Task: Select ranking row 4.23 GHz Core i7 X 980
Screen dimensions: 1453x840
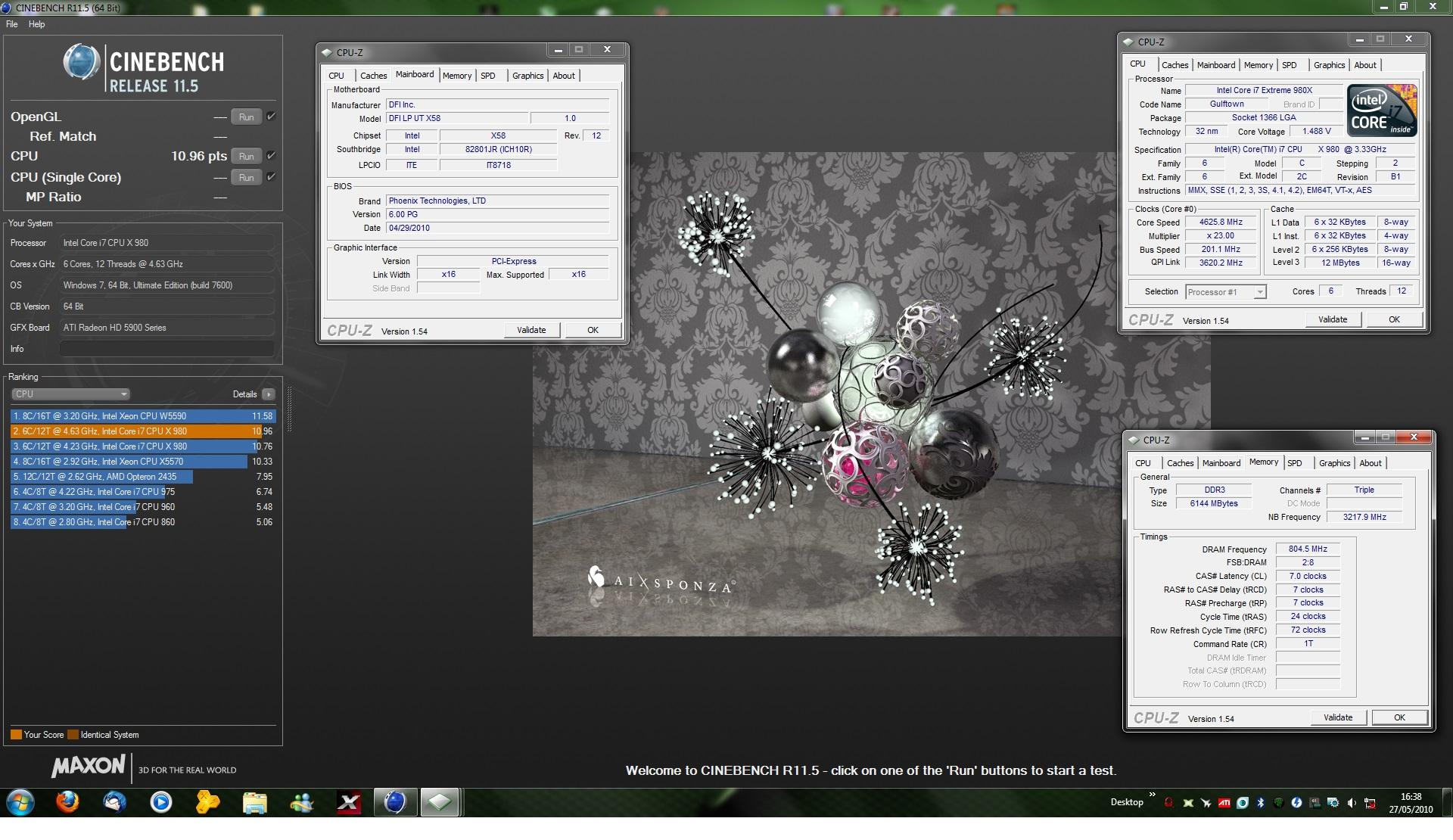Action: pos(143,446)
